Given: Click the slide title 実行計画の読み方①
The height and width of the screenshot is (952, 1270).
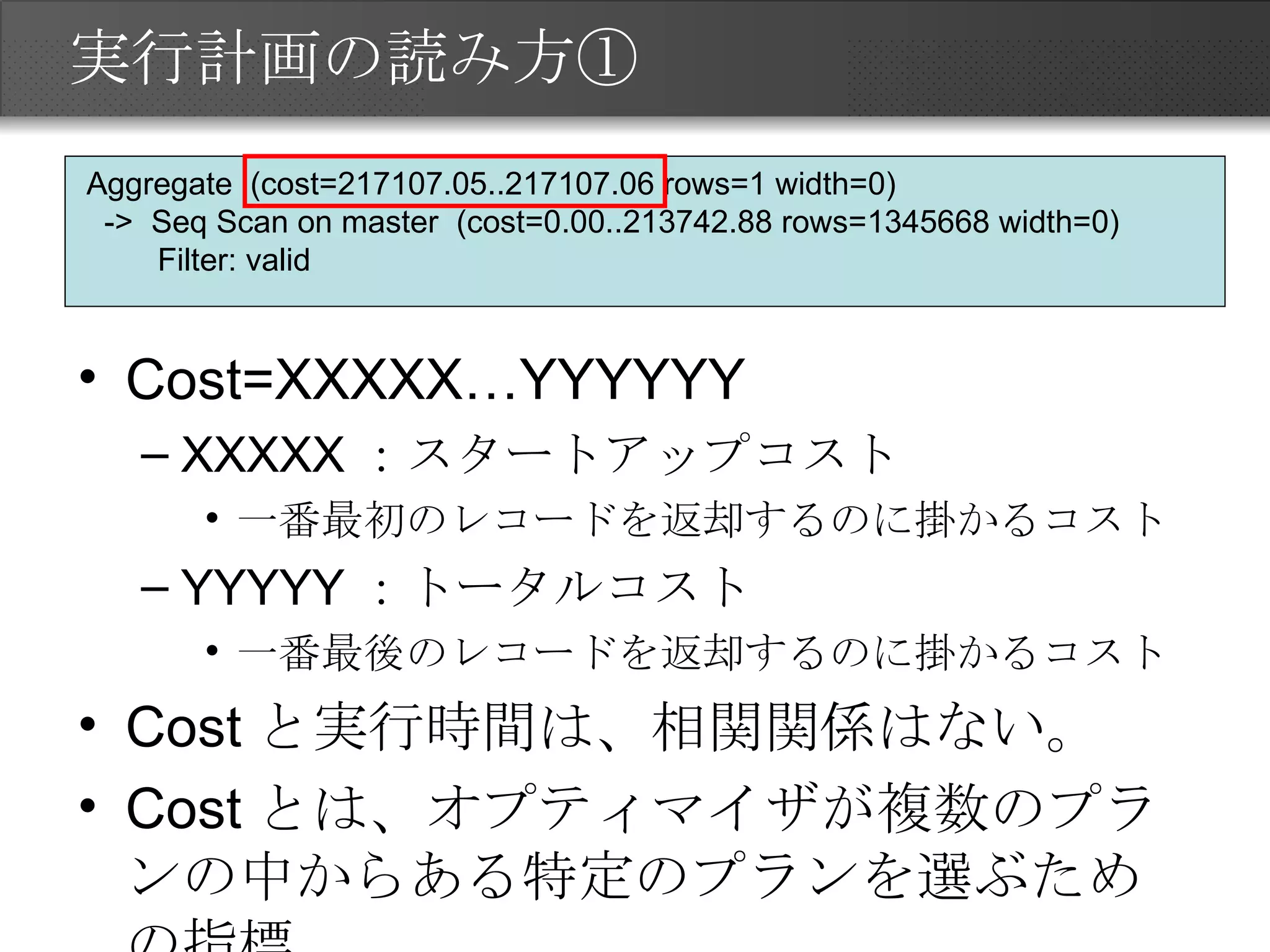Looking at the screenshot, I should point(354,58).
